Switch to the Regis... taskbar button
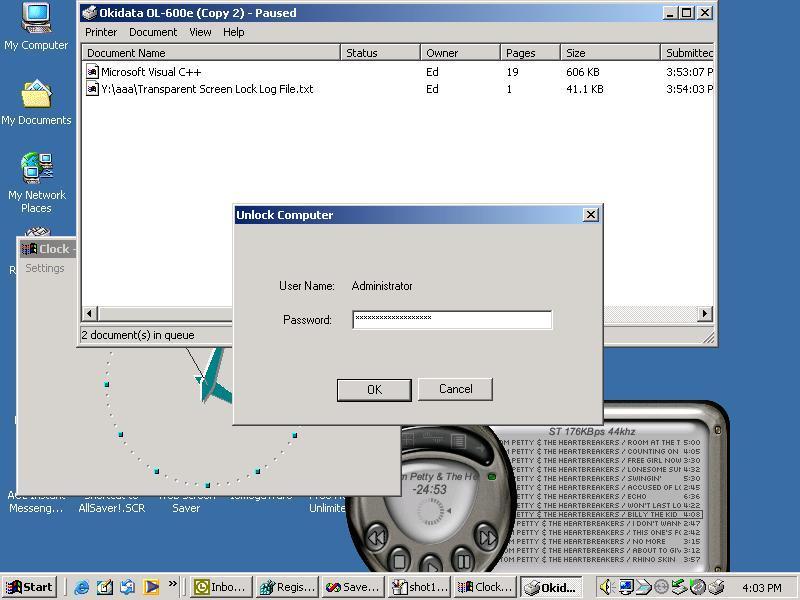The image size is (800, 600). tap(288, 587)
